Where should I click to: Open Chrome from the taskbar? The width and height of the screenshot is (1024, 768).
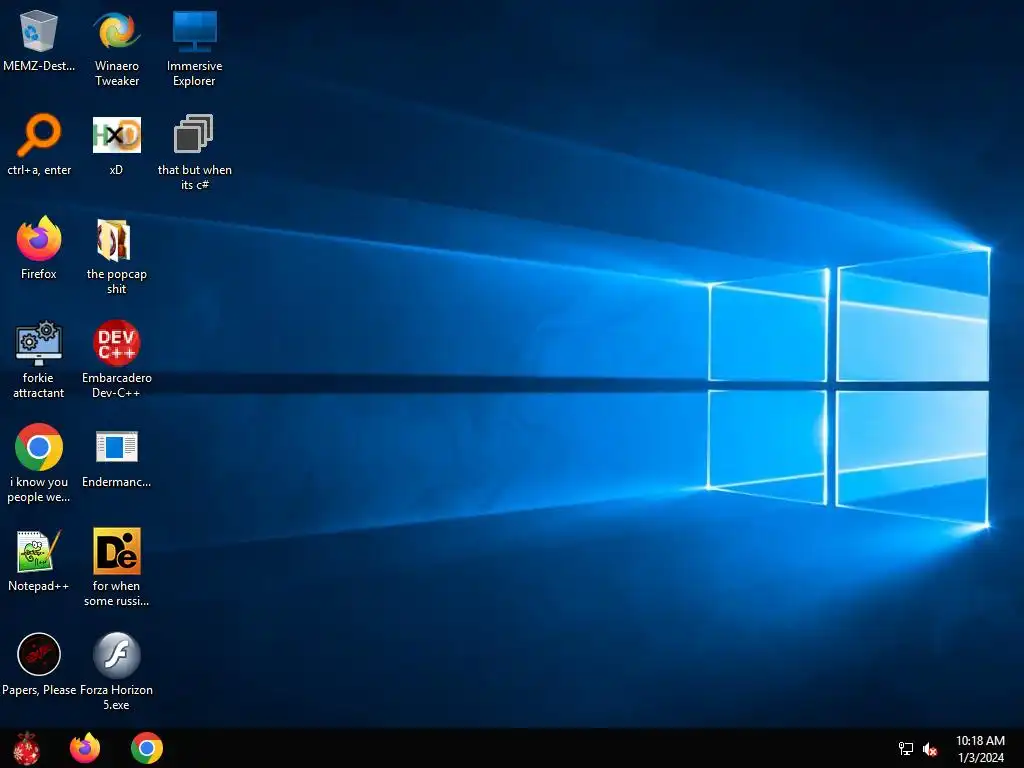click(147, 748)
